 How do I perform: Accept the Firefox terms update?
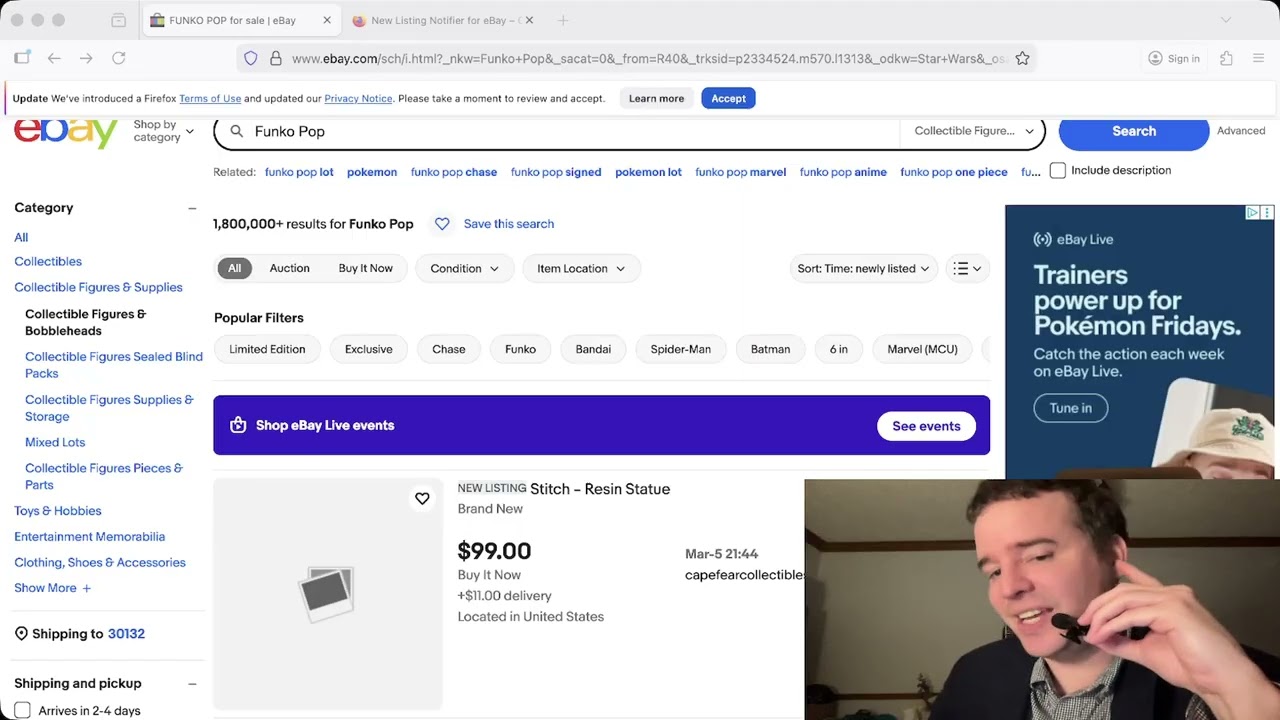728,98
